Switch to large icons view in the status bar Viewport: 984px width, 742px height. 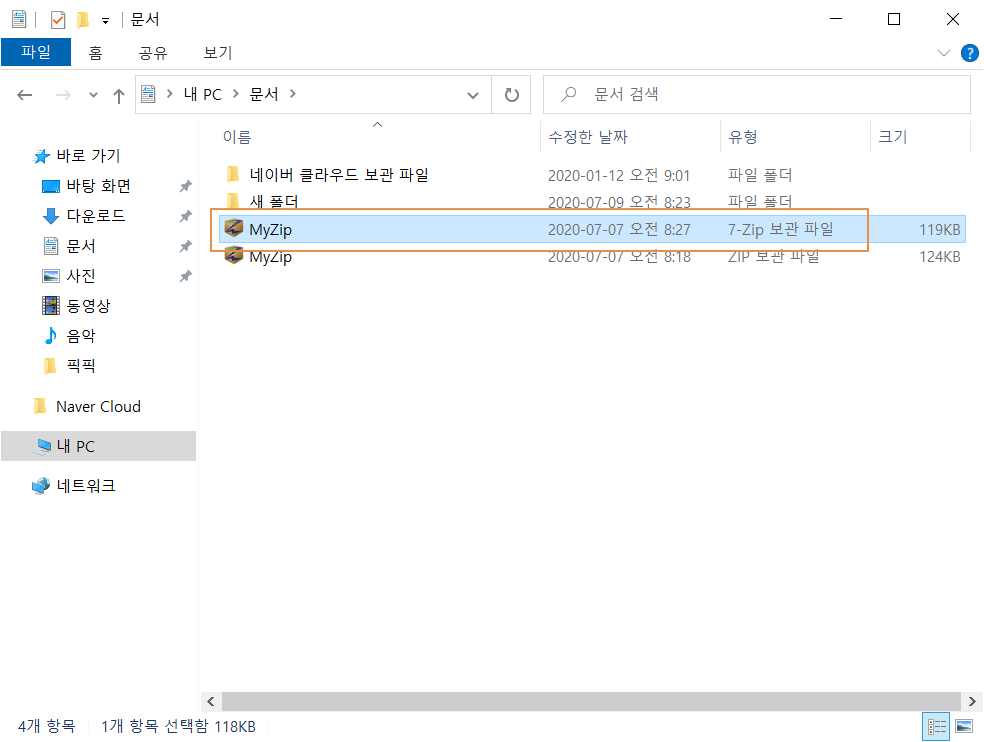coord(964,726)
